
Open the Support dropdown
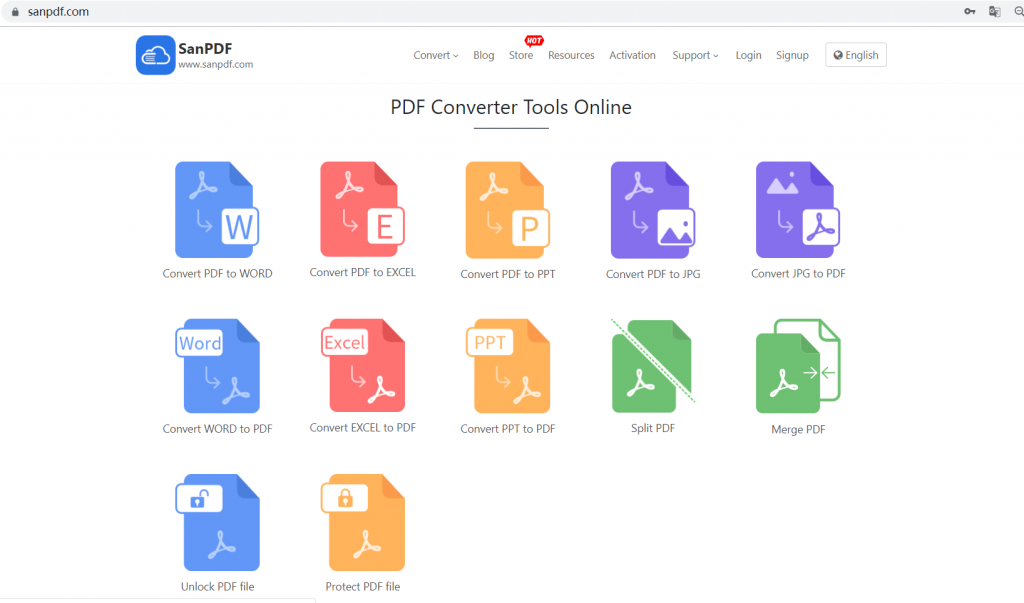tap(695, 55)
